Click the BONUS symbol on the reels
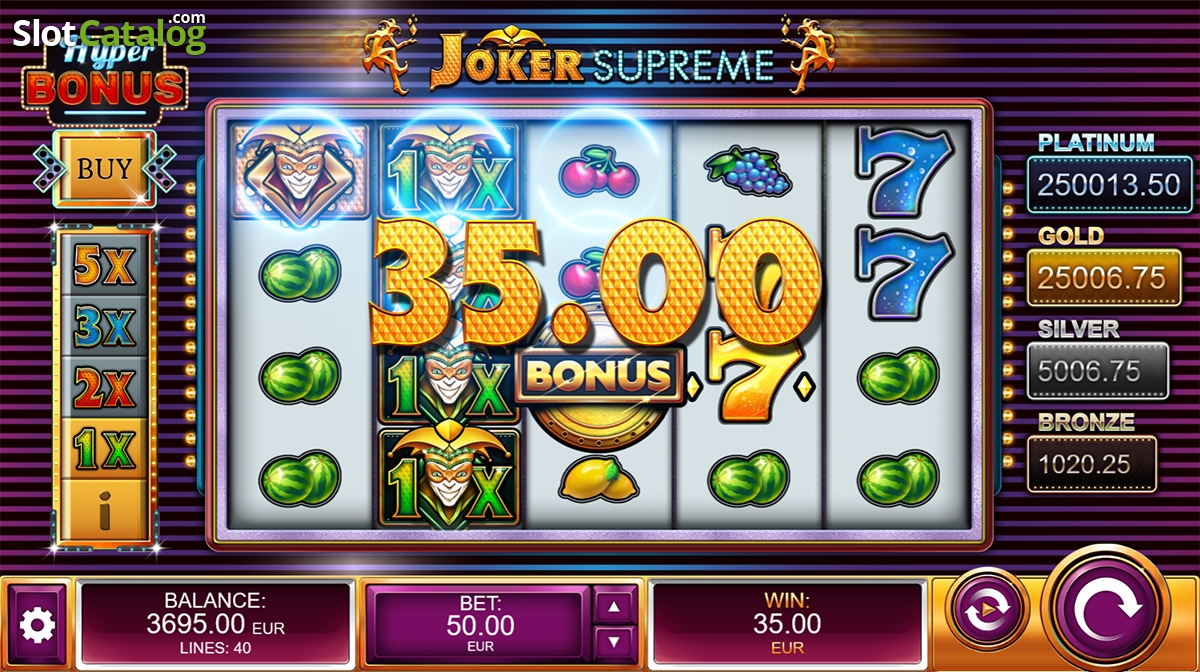The width and height of the screenshot is (1200, 672). [x=598, y=375]
